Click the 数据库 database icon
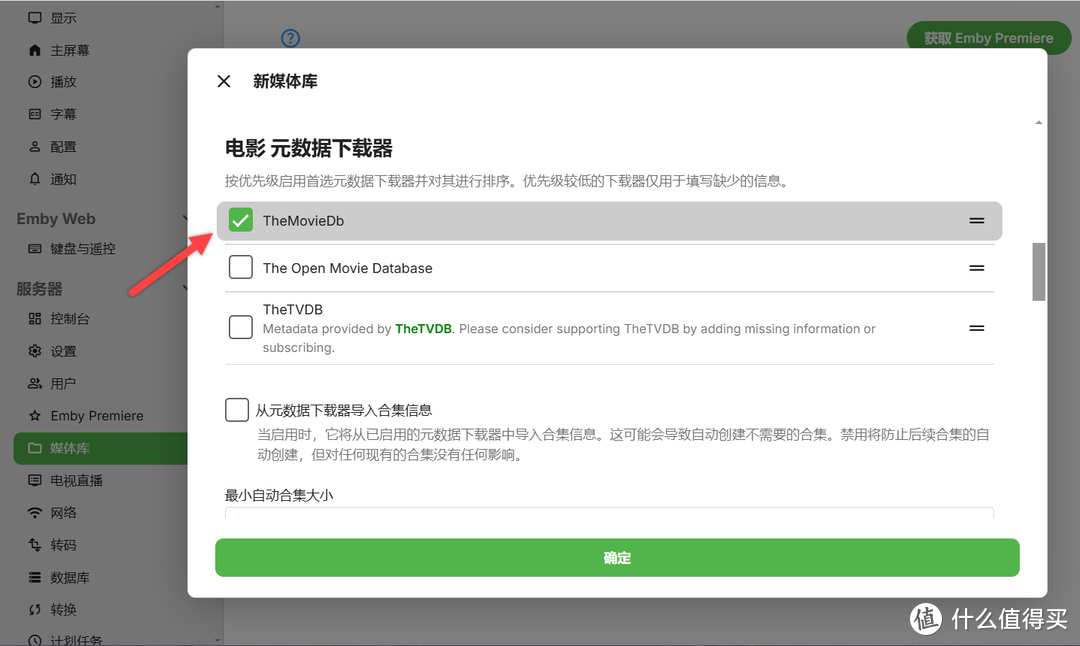The width and height of the screenshot is (1080, 646). click(x=34, y=577)
